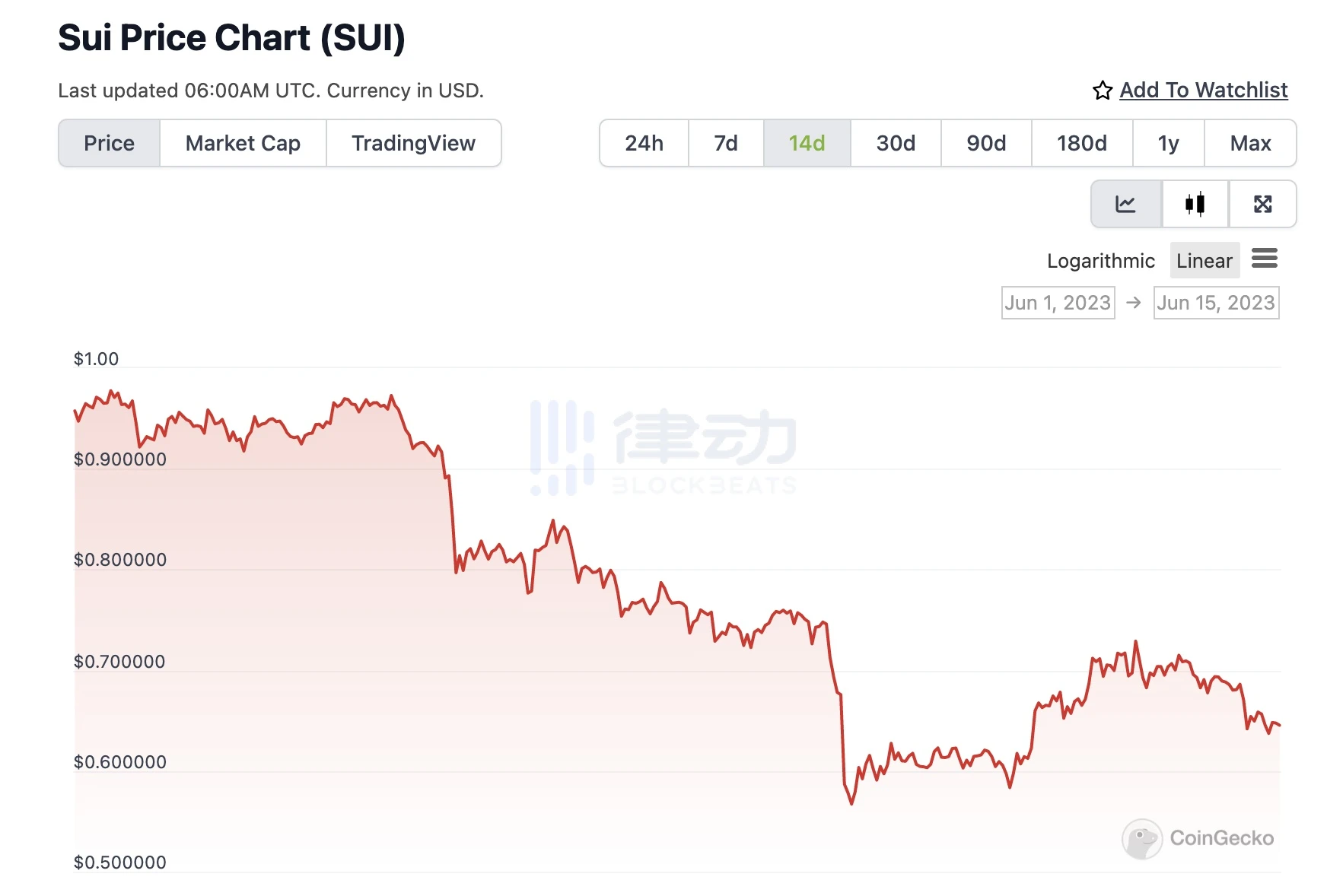Viewport: 1327px width, 896px height.
Task: Select the line chart view icon
Action: coord(1127,204)
